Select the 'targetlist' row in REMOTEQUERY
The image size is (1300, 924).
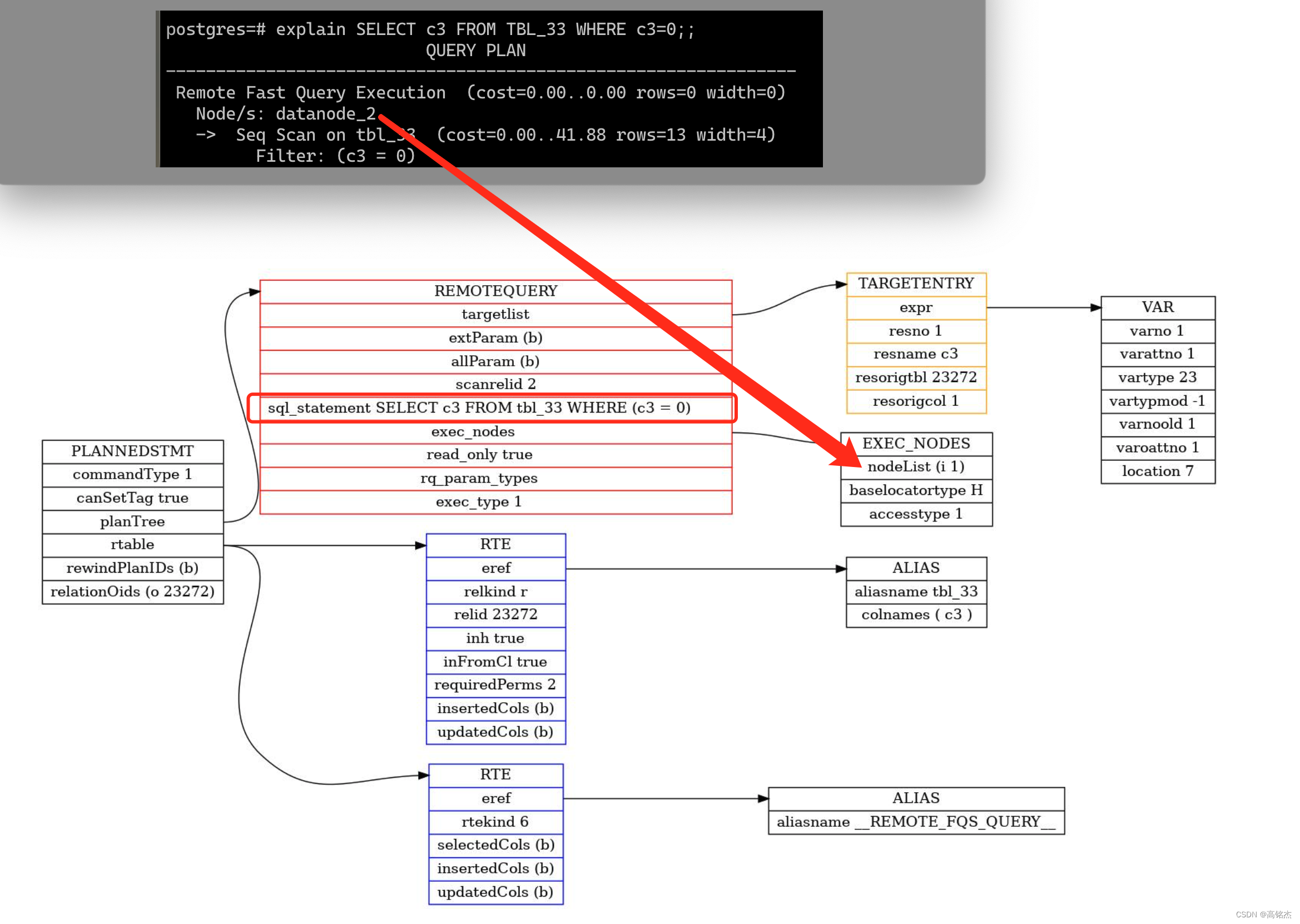495,315
